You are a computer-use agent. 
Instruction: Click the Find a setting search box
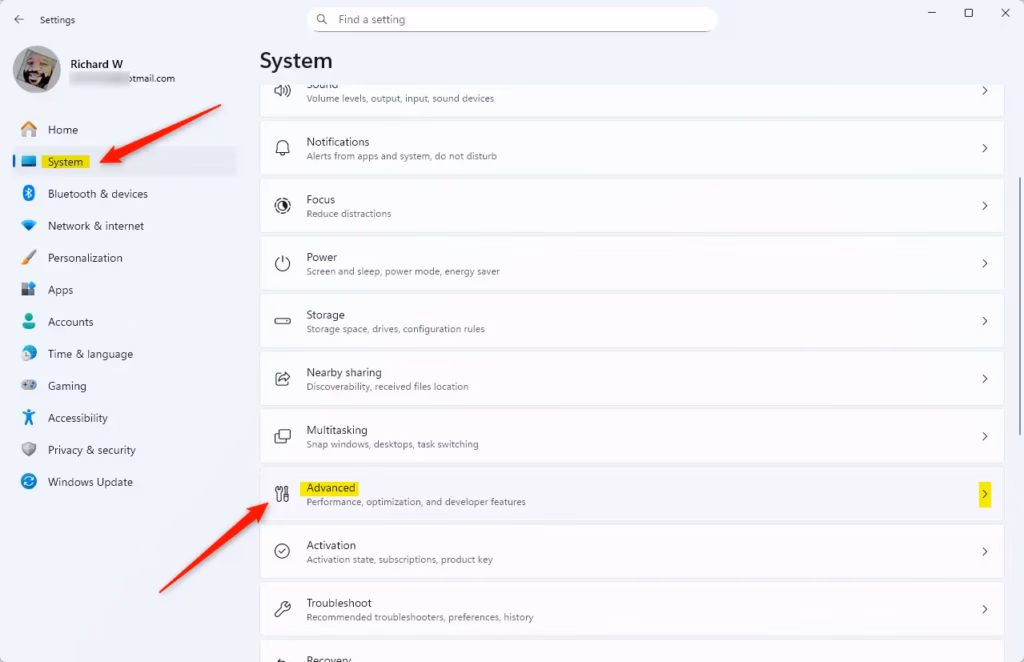pos(512,20)
